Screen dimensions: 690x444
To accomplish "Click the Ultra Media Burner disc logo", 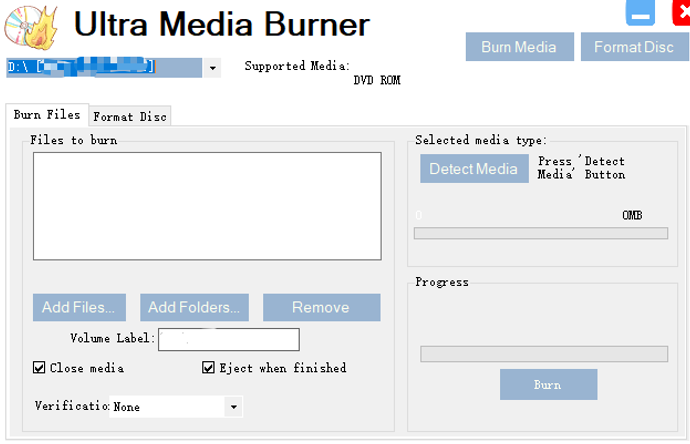I will [x=31, y=26].
